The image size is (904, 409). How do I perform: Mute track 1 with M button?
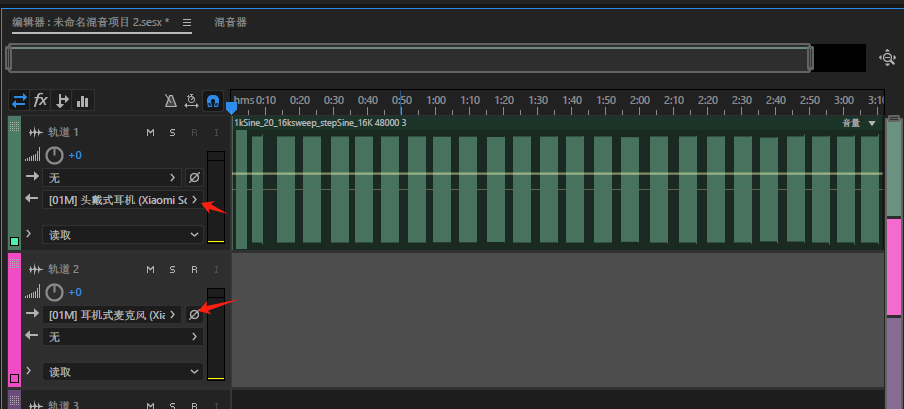tap(150, 133)
